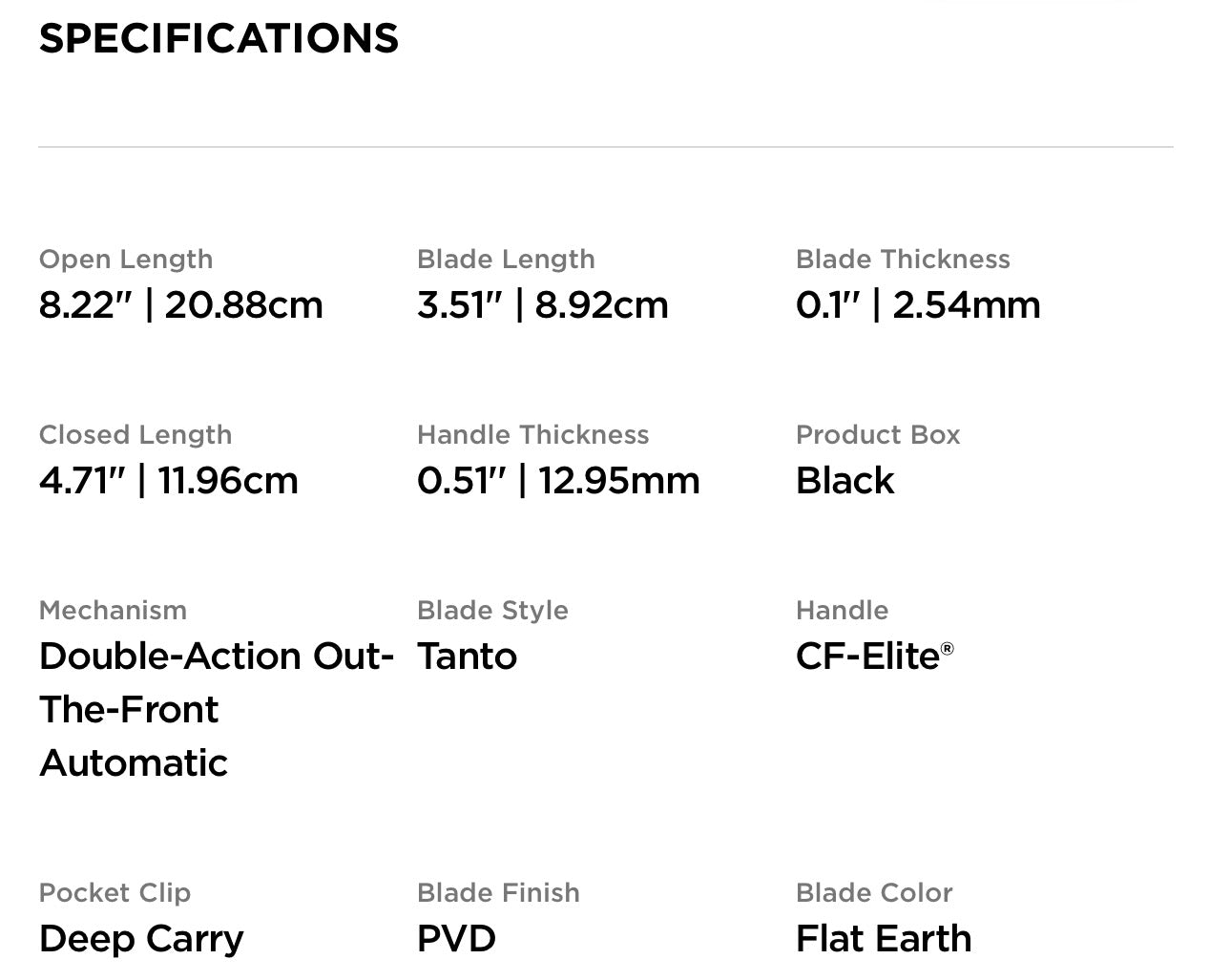Click the Tanto blade style value
Screen dimensions: 1230x980
pos(467,657)
